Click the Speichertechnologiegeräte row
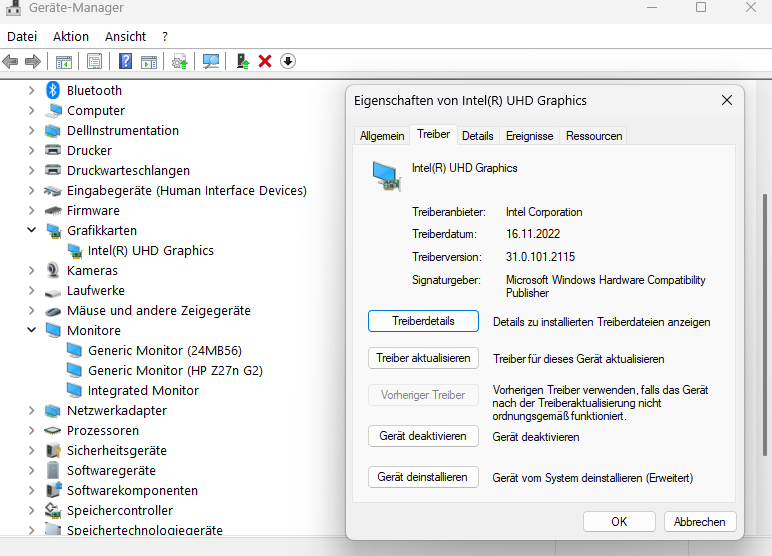 145,530
